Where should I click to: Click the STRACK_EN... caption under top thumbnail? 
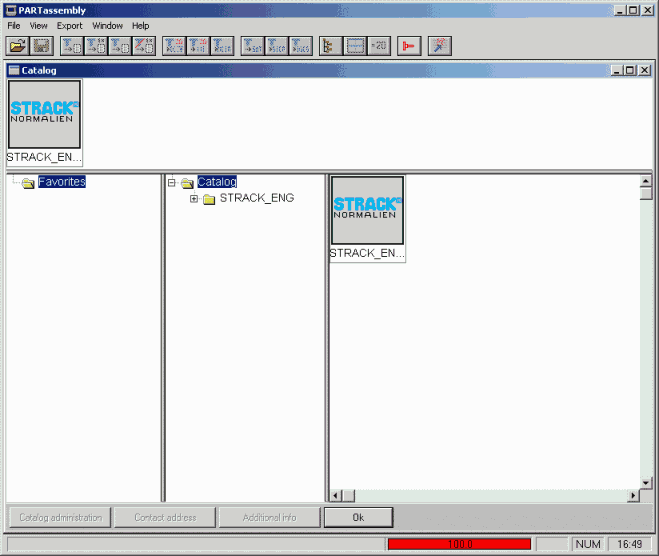coord(44,157)
